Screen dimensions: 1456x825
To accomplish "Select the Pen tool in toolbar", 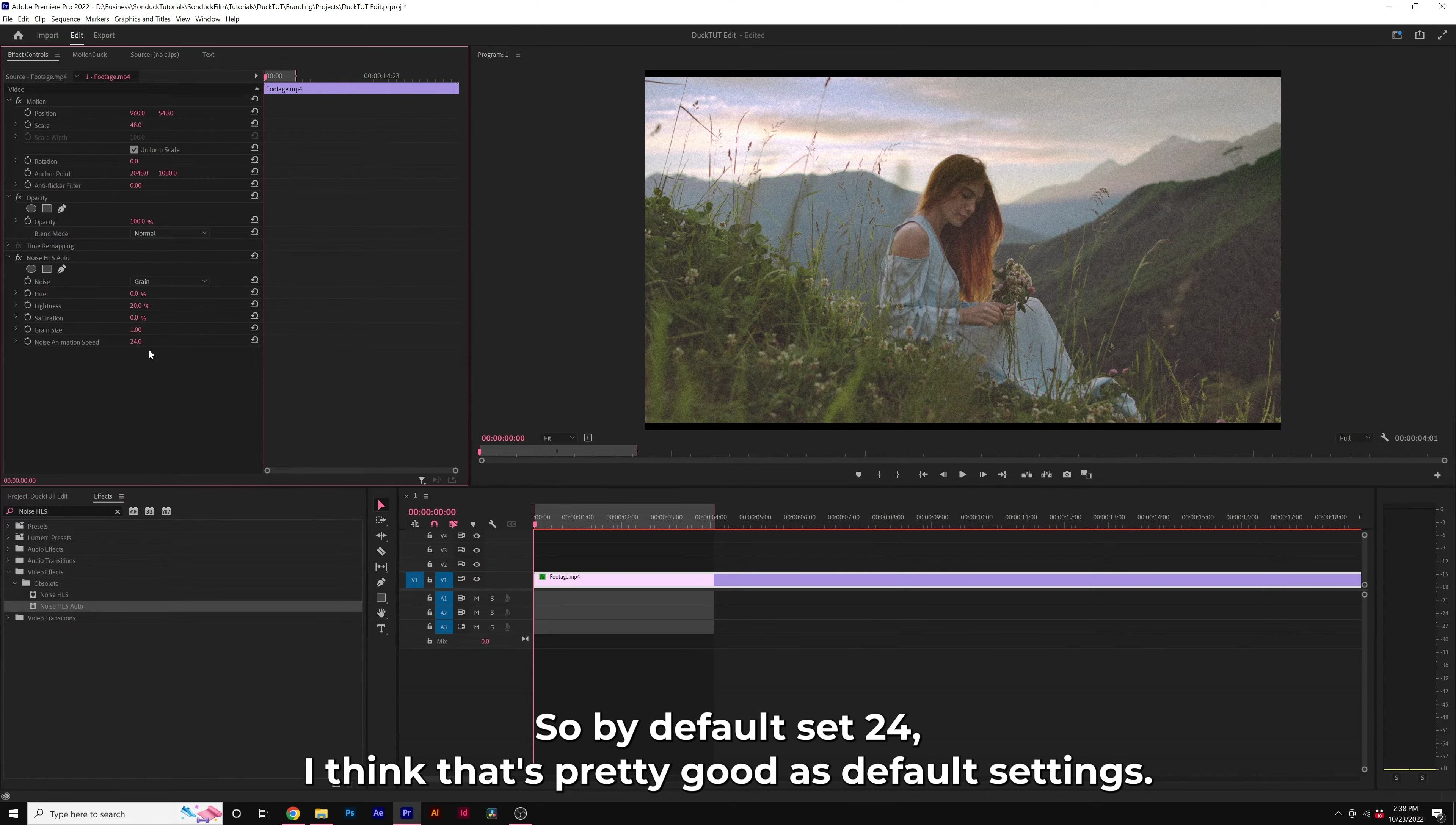I will [381, 582].
